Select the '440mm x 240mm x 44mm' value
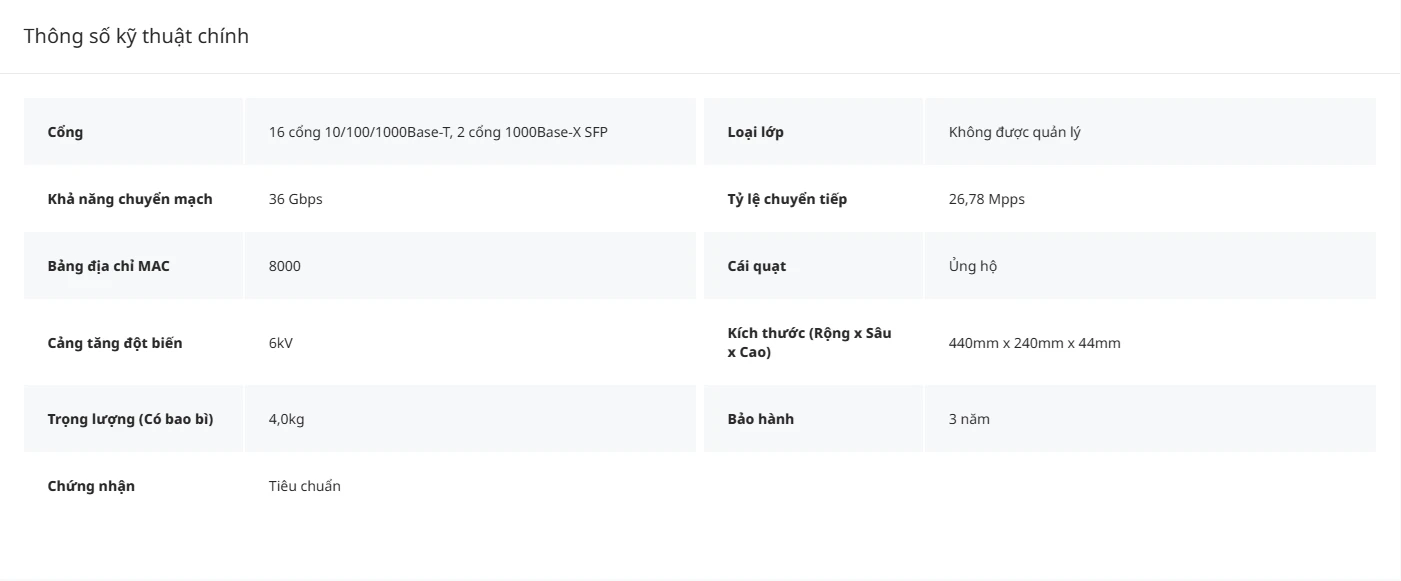This screenshot has height=581, width=1401. coord(1034,343)
